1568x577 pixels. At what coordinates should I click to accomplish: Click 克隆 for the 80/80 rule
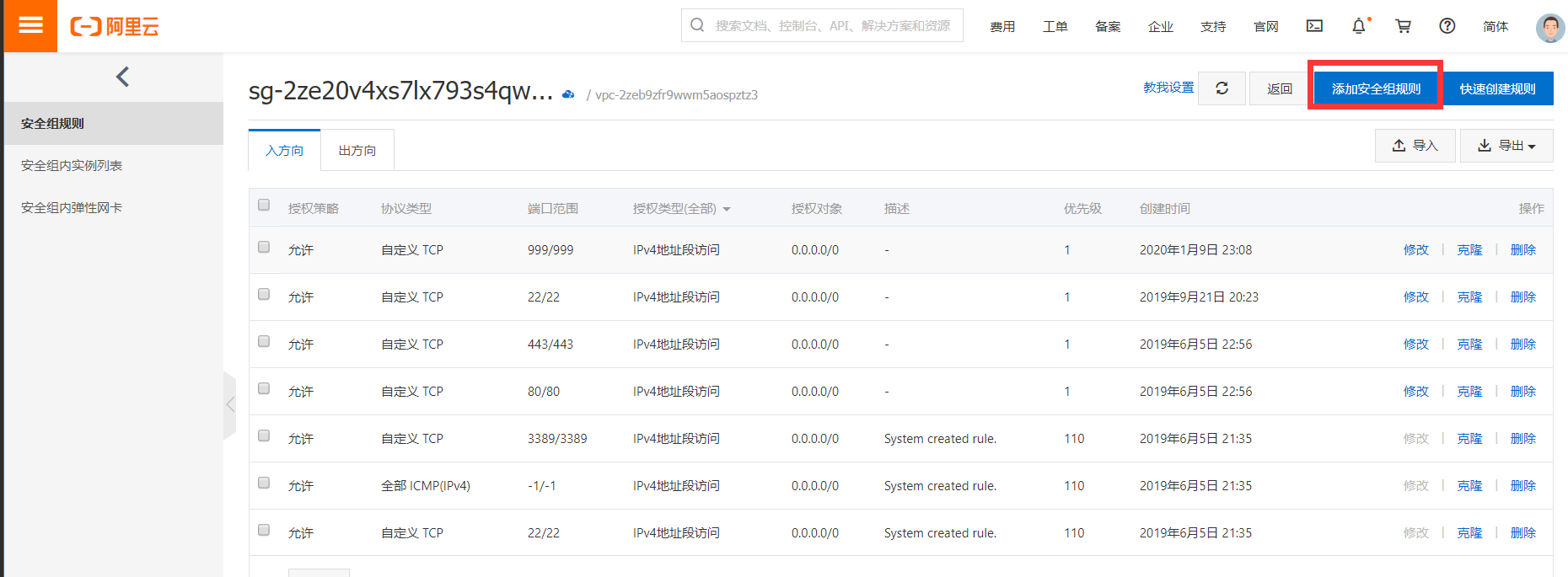tap(1469, 392)
